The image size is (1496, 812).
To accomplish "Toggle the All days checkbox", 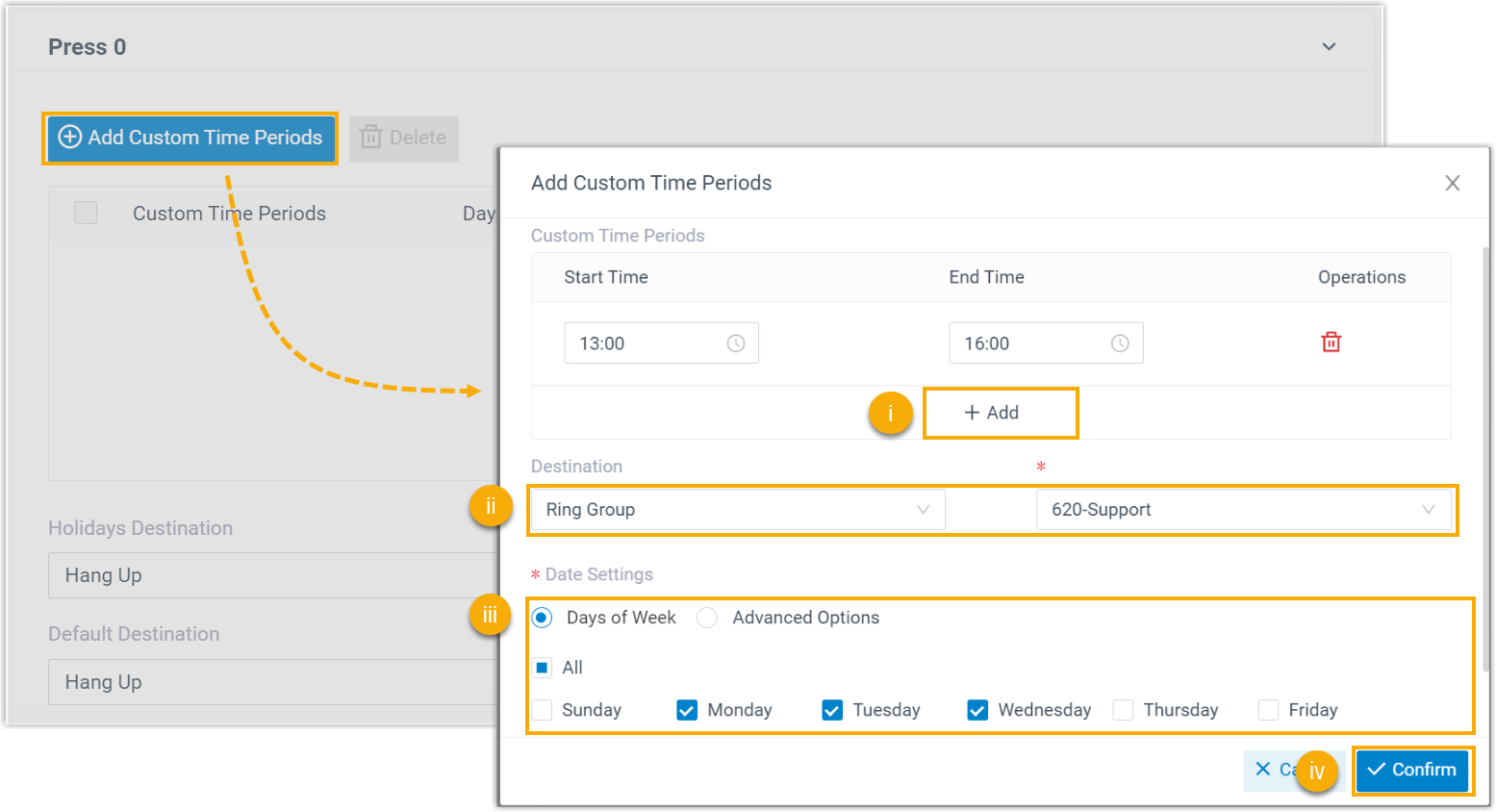I will (x=543, y=668).
